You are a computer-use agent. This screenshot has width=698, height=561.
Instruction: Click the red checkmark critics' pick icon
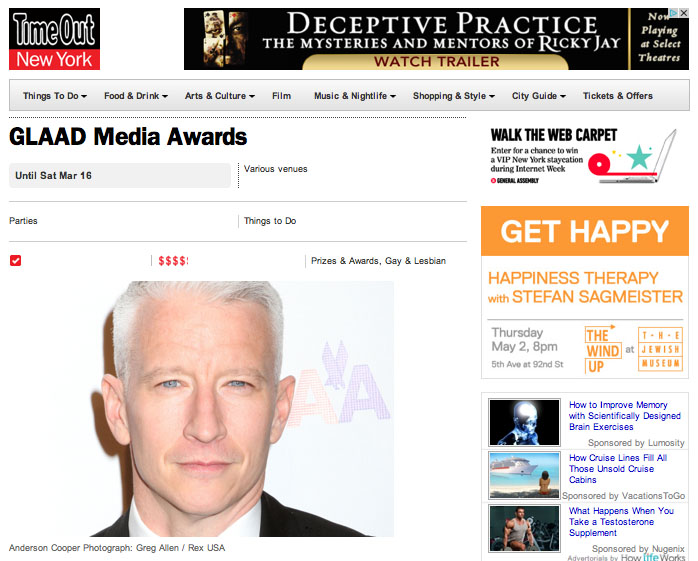[16, 260]
